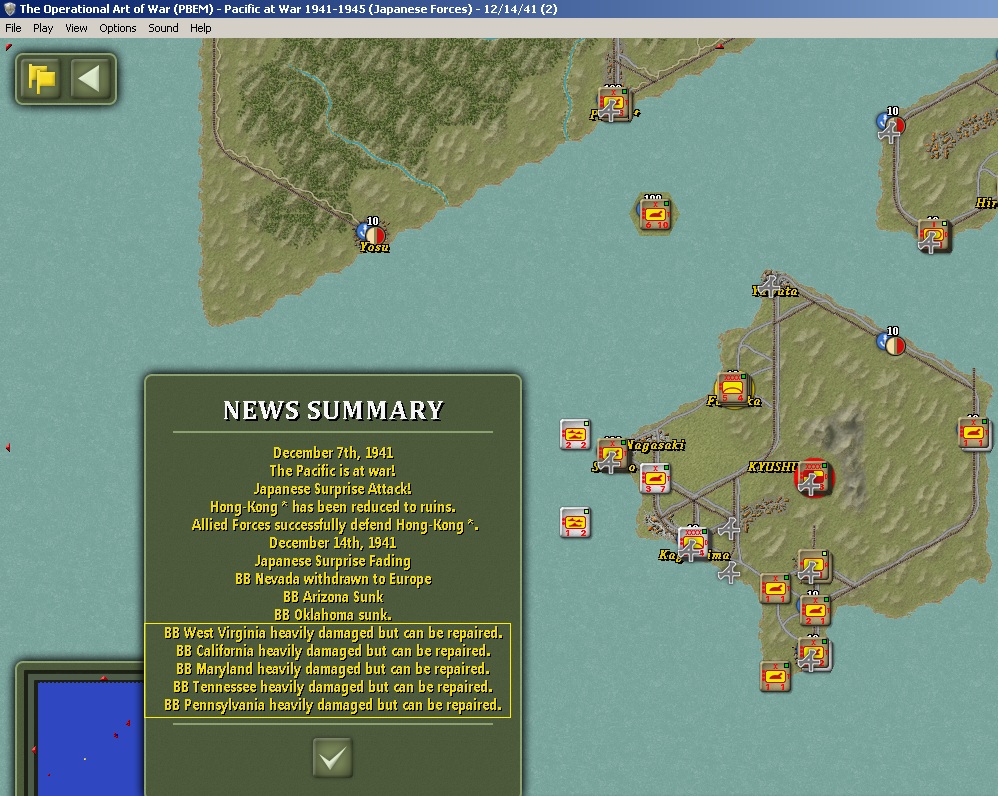
Task: Select the unit stack at Nagasaki
Action: point(612,456)
